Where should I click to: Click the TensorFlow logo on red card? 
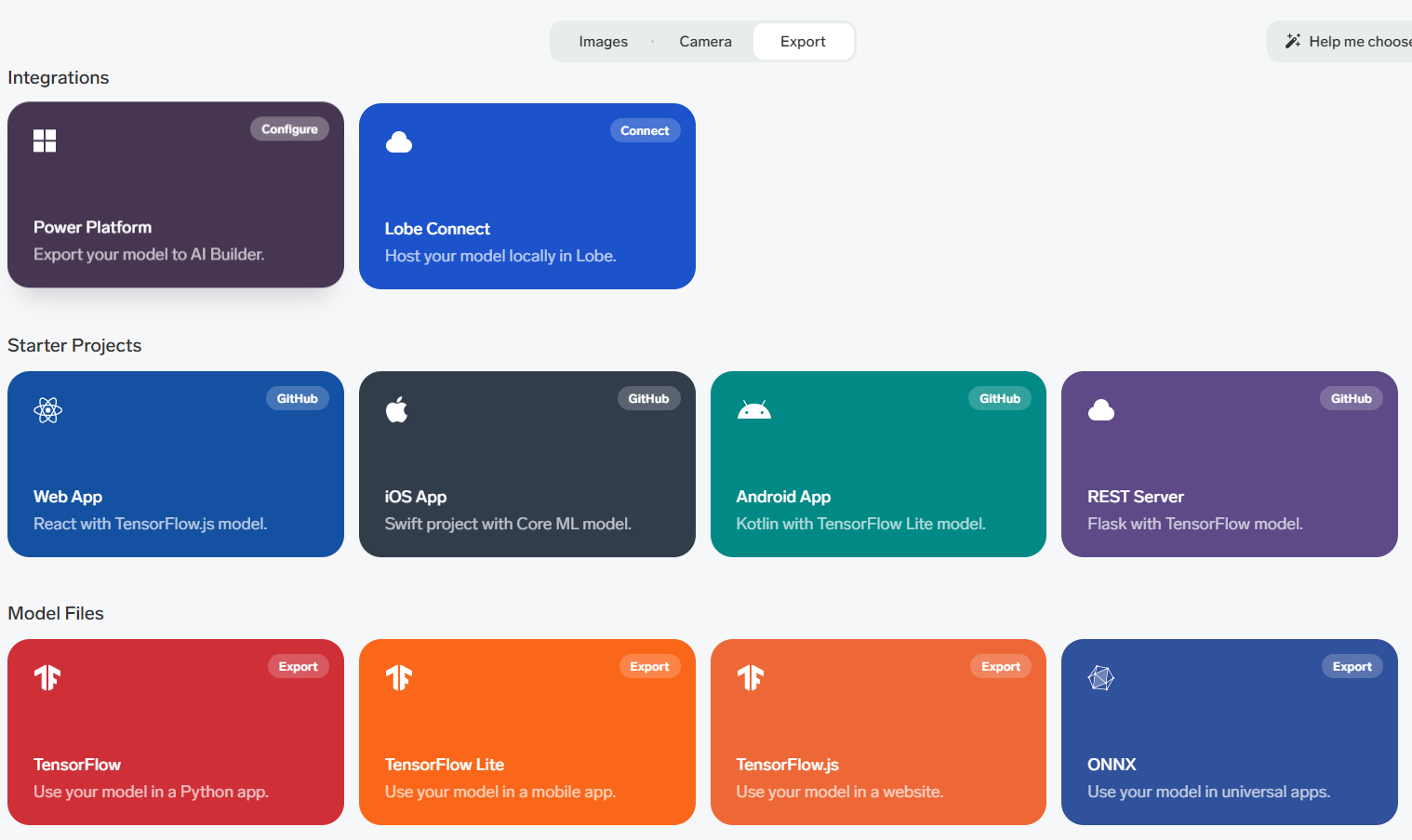[x=47, y=677]
